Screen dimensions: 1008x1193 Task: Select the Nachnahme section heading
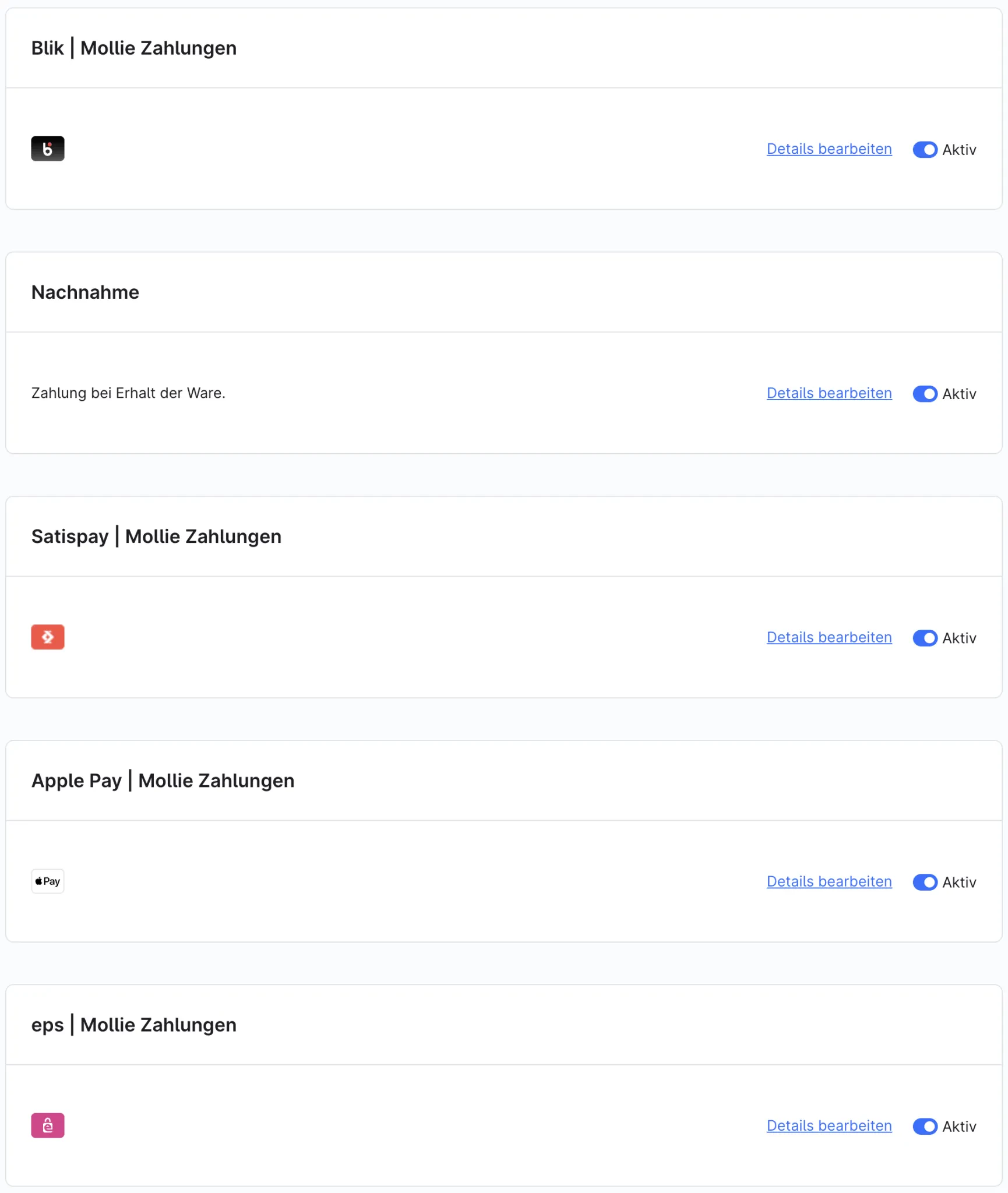click(x=85, y=292)
